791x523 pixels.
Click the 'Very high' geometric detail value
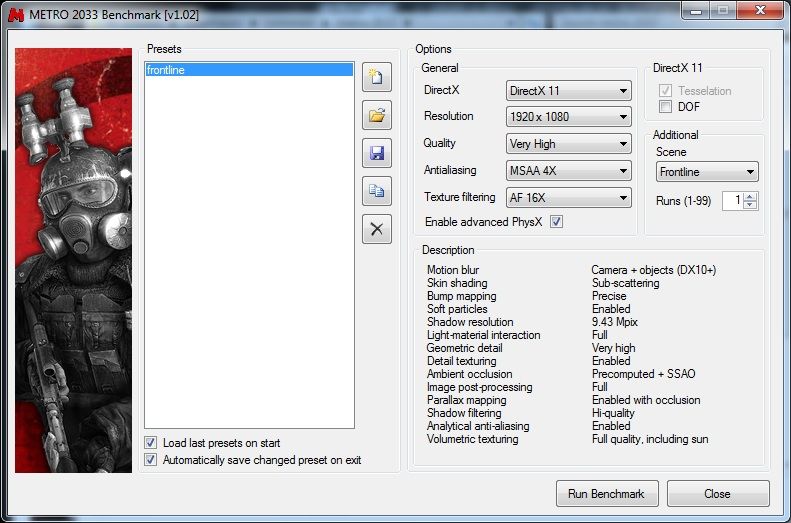click(x=613, y=348)
